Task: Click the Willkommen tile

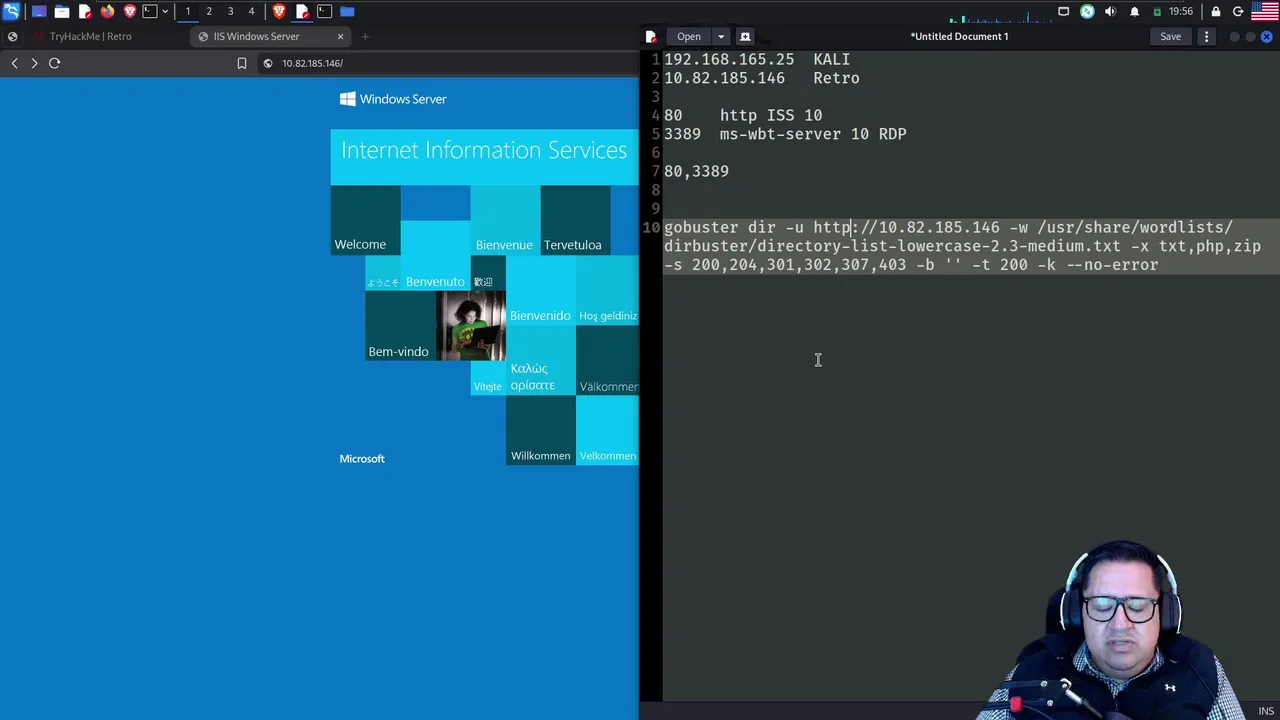Action: click(540, 430)
